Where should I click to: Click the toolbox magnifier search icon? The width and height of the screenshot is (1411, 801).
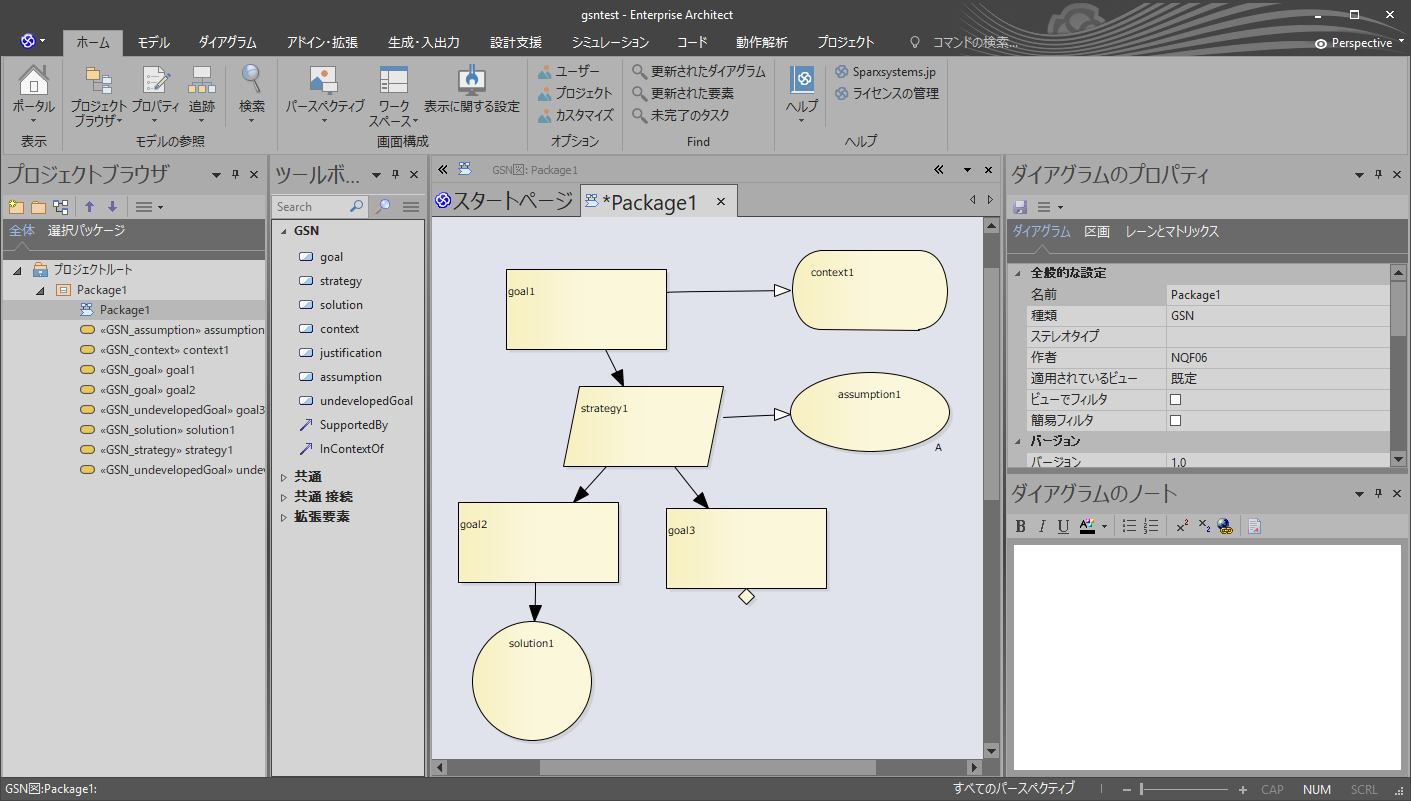click(383, 207)
